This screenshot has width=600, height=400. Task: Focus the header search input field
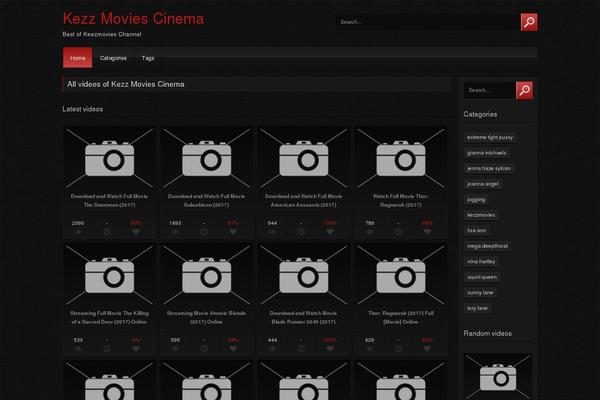[428, 22]
